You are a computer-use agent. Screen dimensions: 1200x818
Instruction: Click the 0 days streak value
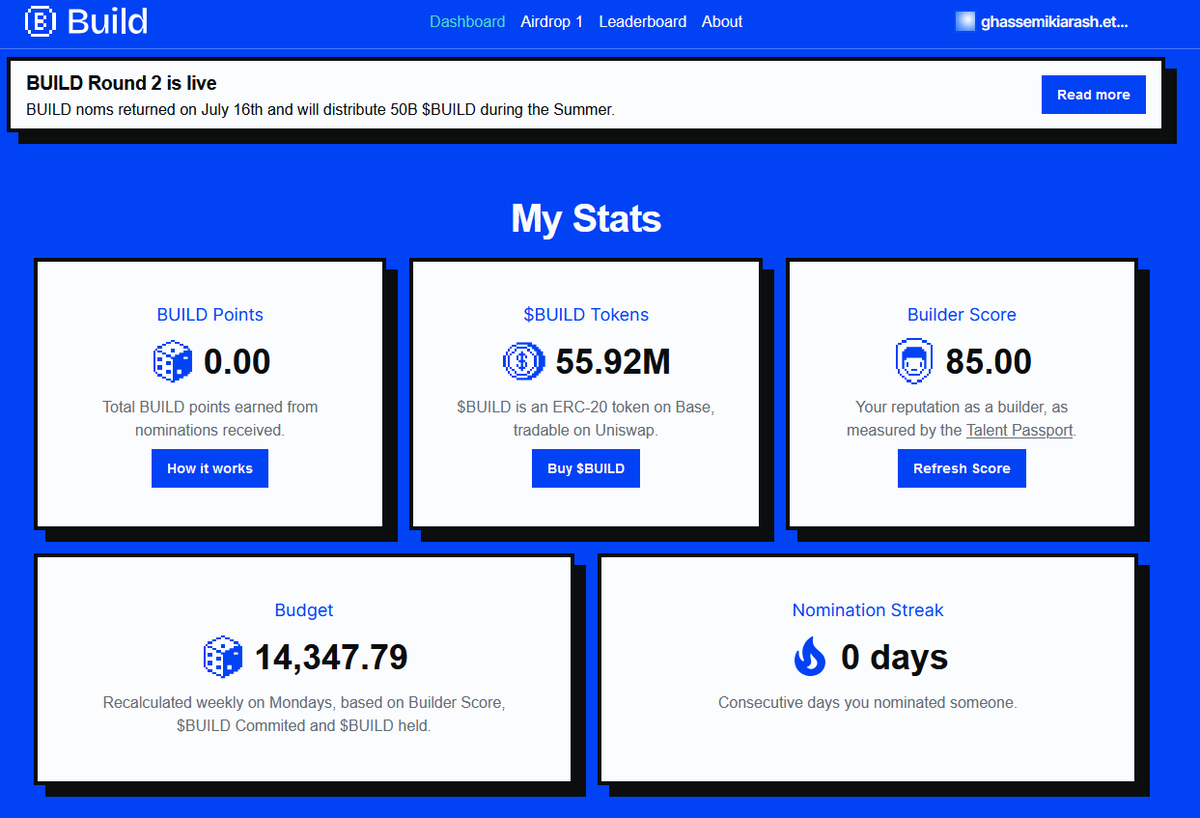click(894, 658)
